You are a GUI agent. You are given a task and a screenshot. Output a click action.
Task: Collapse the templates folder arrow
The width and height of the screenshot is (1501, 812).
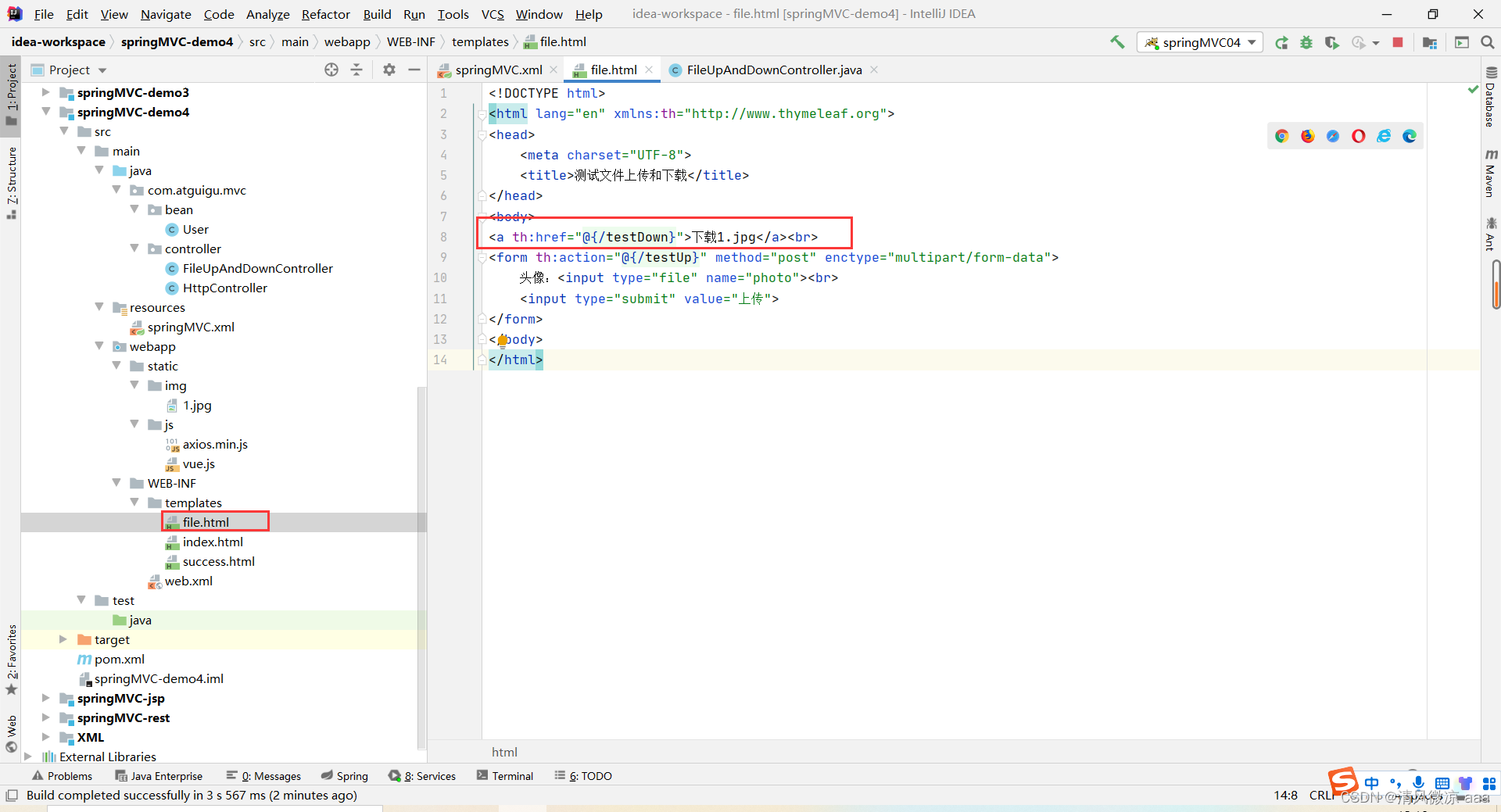pos(134,503)
